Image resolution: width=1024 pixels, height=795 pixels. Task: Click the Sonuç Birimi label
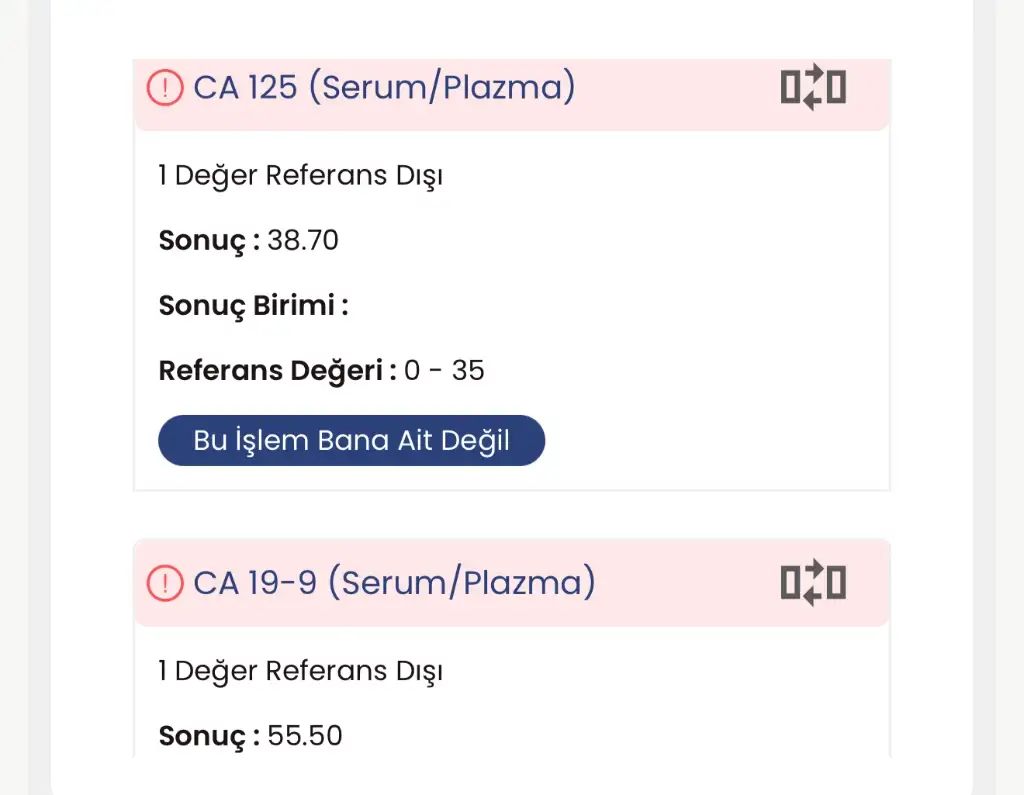[253, 306]
